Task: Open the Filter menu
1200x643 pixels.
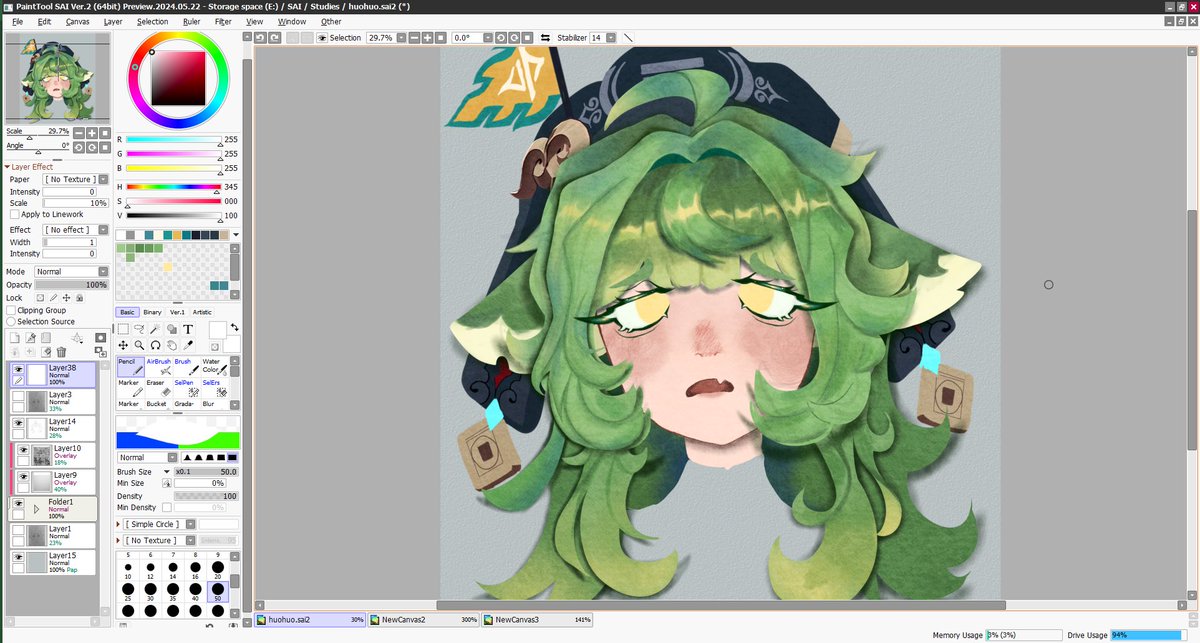Action: coord(223,21)
